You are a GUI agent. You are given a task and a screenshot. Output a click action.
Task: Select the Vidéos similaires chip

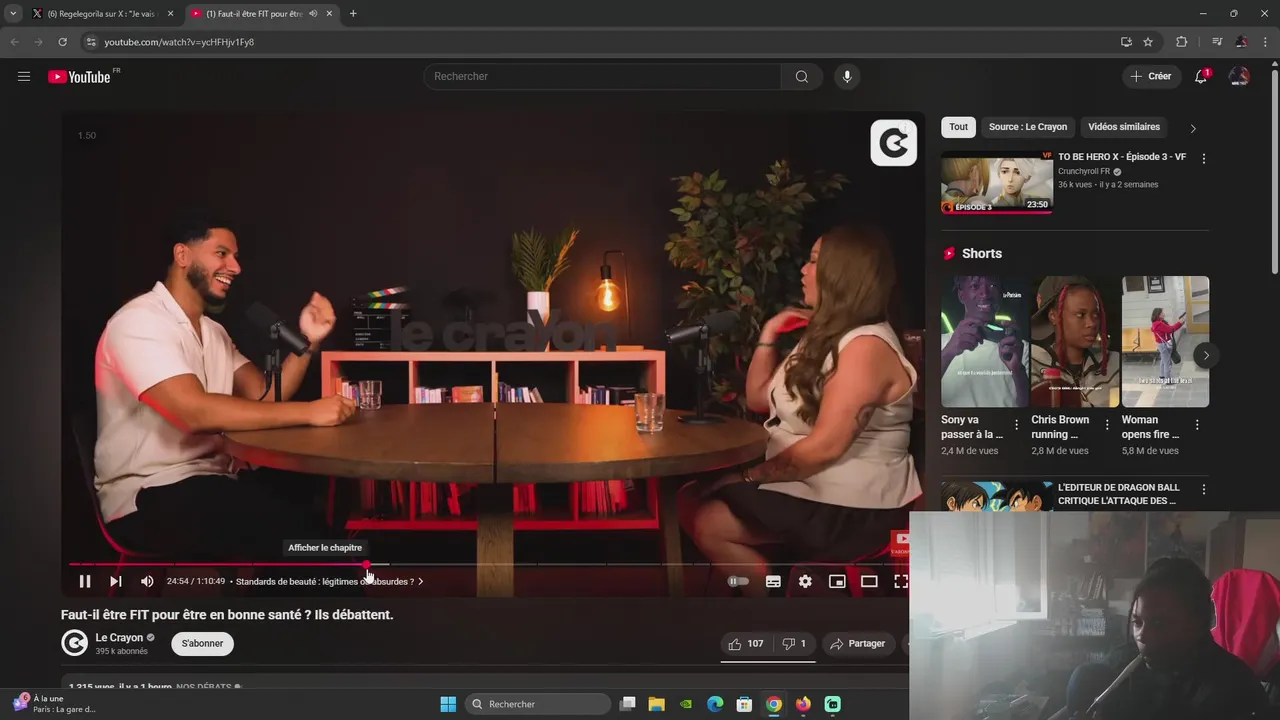click(1124, 127)
